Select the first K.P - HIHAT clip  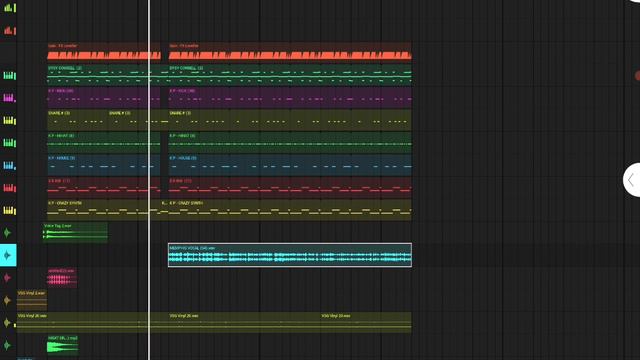104,142
